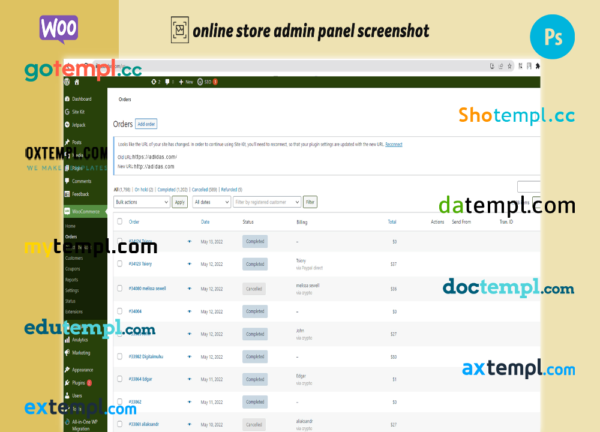Viewport: 600px width, 432px height.
Task: Open the Extensions submenu item
Action: tap(74, 312)
